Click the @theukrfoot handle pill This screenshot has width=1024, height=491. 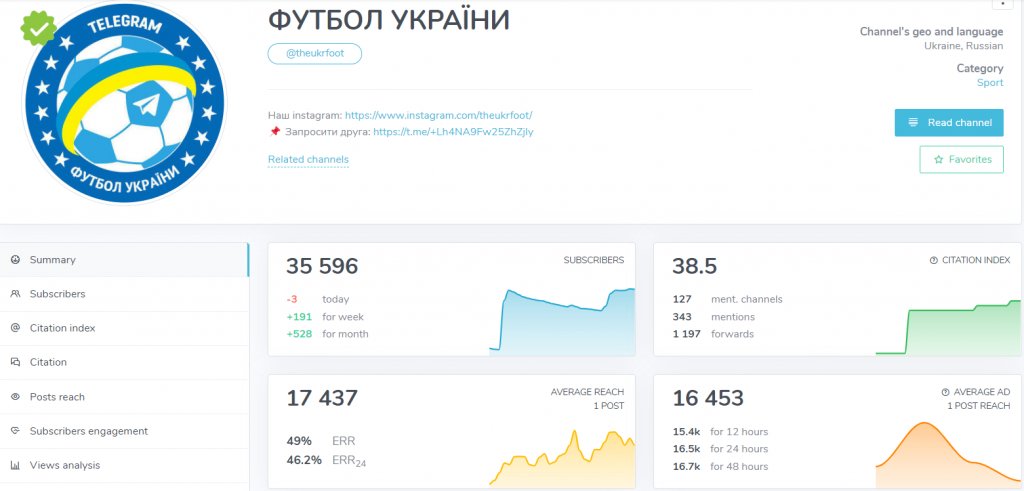[x=315, y=54]
